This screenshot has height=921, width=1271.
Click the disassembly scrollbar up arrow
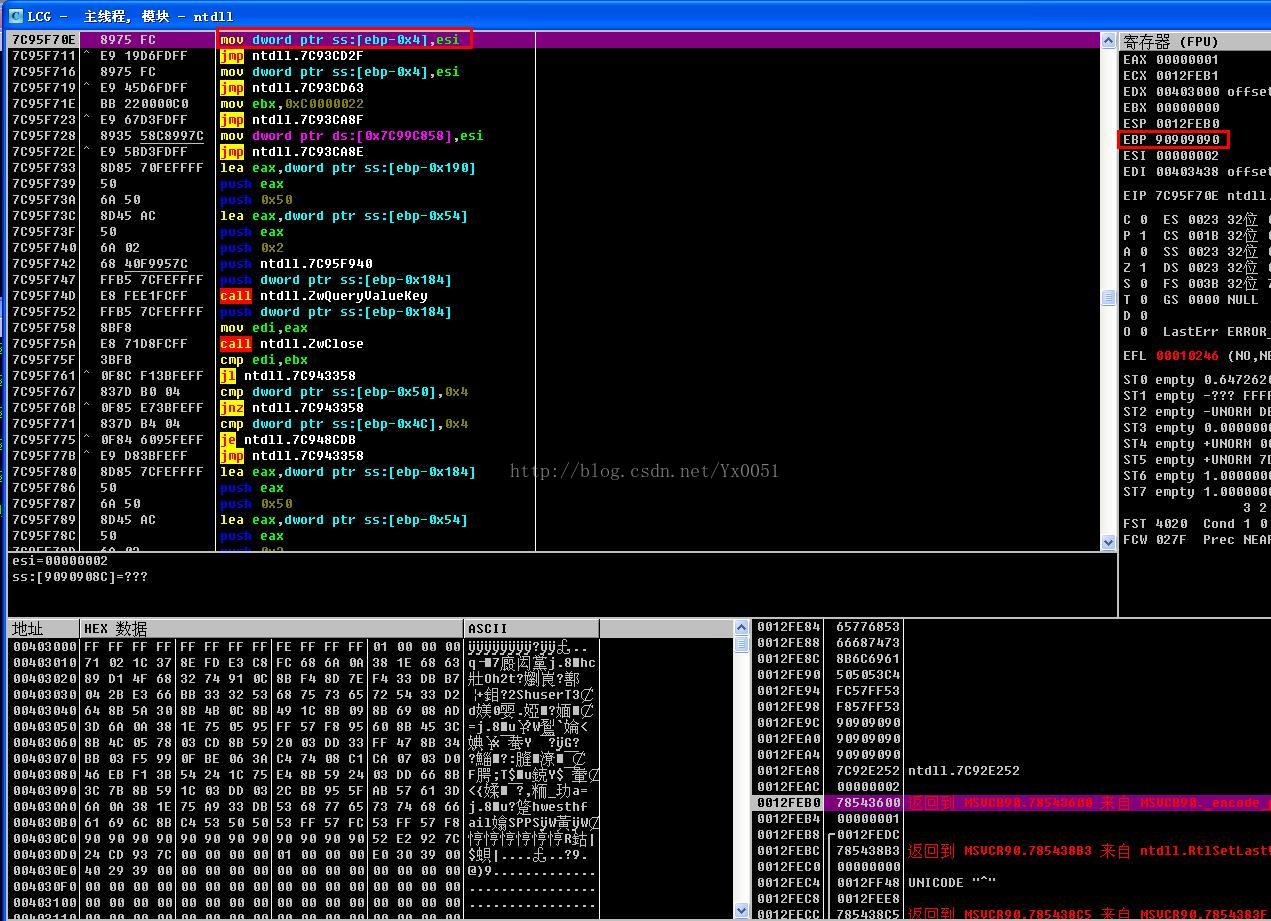pyautogui.click(x=1108, y=40)
